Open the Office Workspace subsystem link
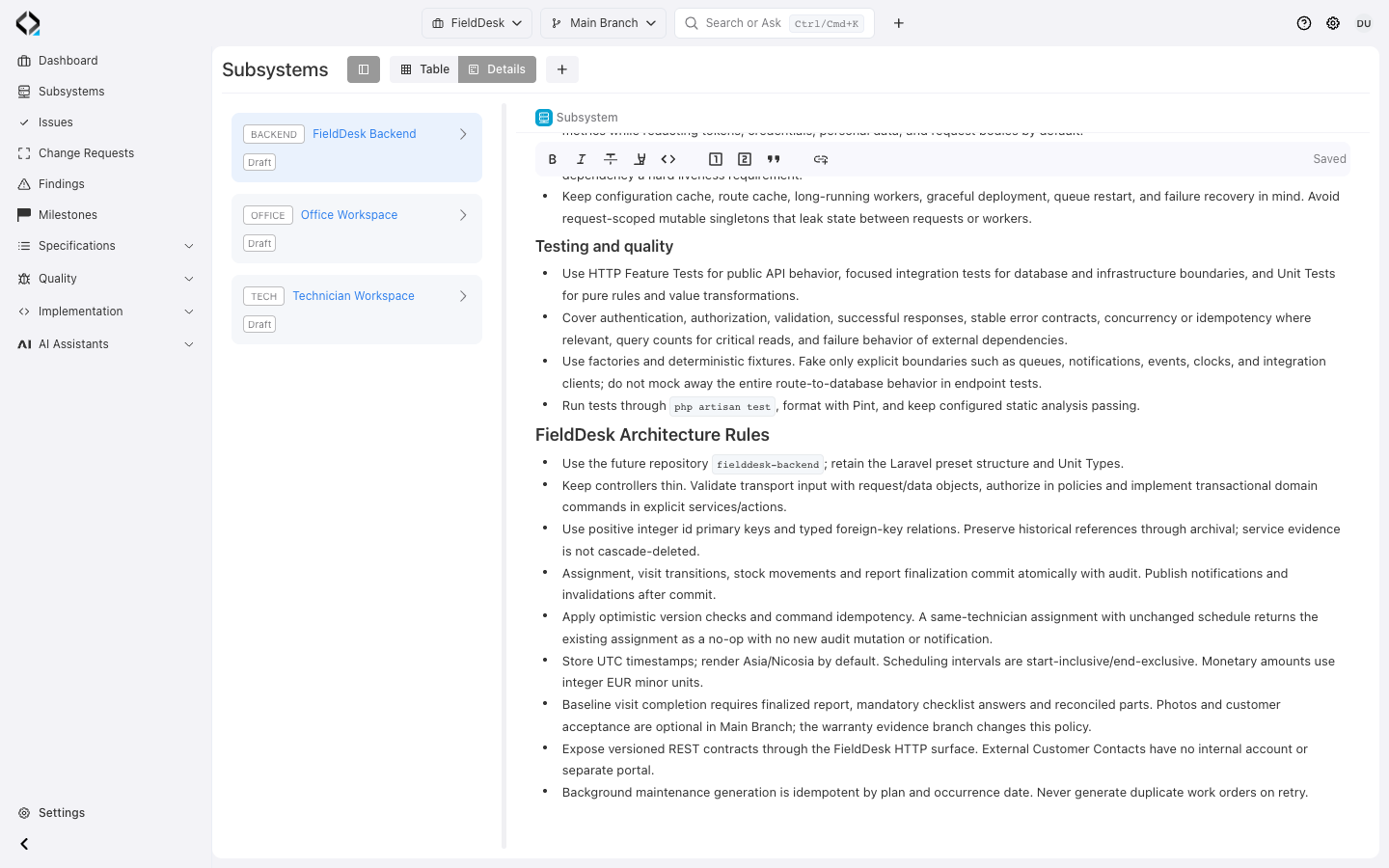The image size is (1389, 868). [x=349, y=215]
